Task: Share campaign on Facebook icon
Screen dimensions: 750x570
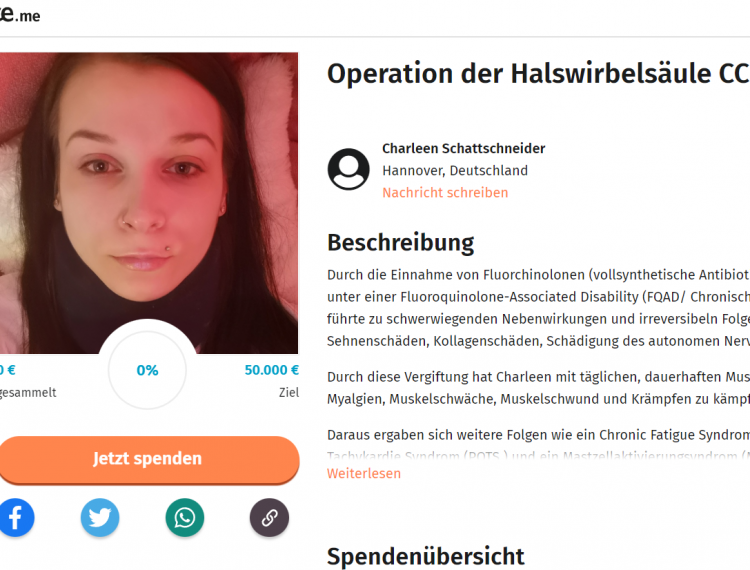Action: (15, 517)
